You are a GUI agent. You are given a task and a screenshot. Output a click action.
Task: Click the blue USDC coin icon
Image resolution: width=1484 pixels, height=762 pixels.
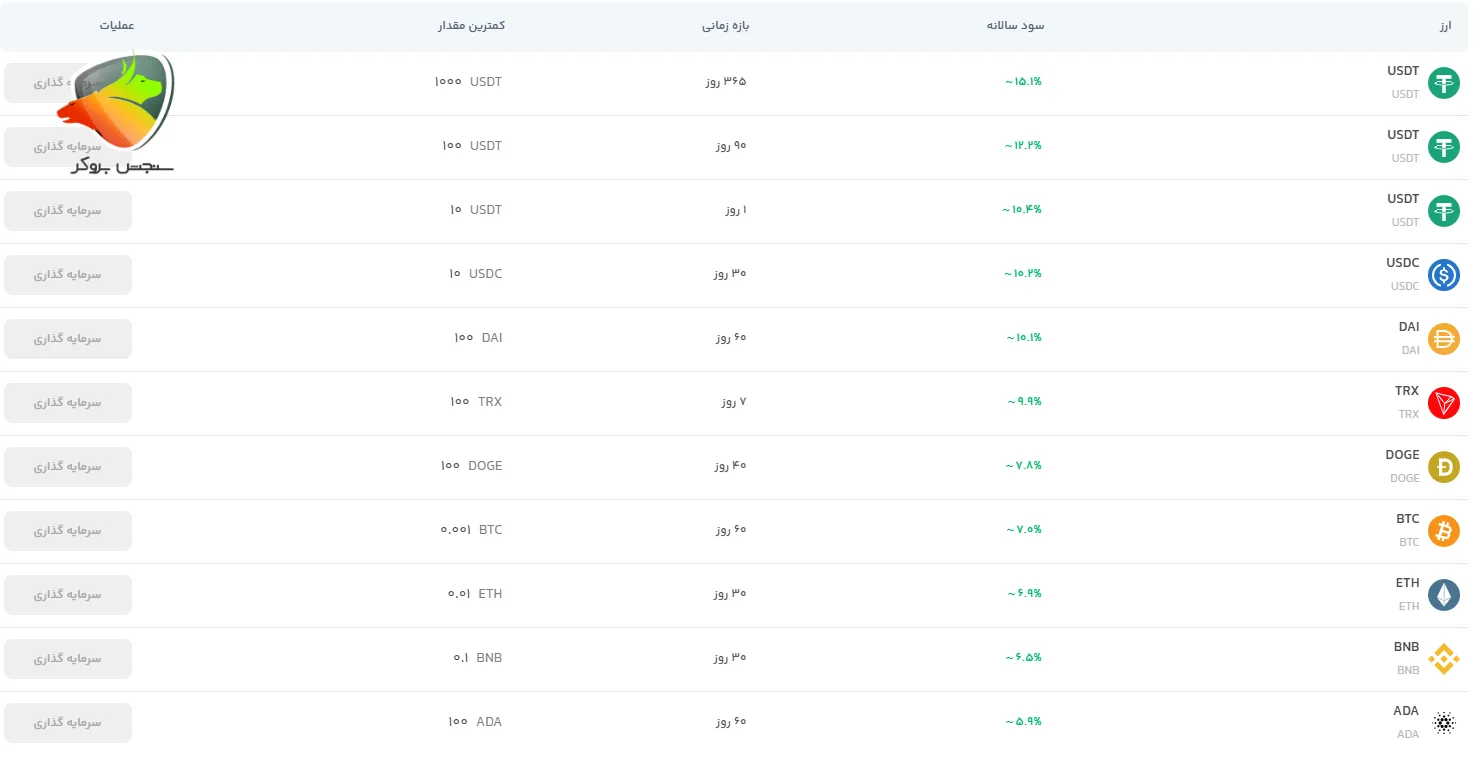(x=1443, y=274)
